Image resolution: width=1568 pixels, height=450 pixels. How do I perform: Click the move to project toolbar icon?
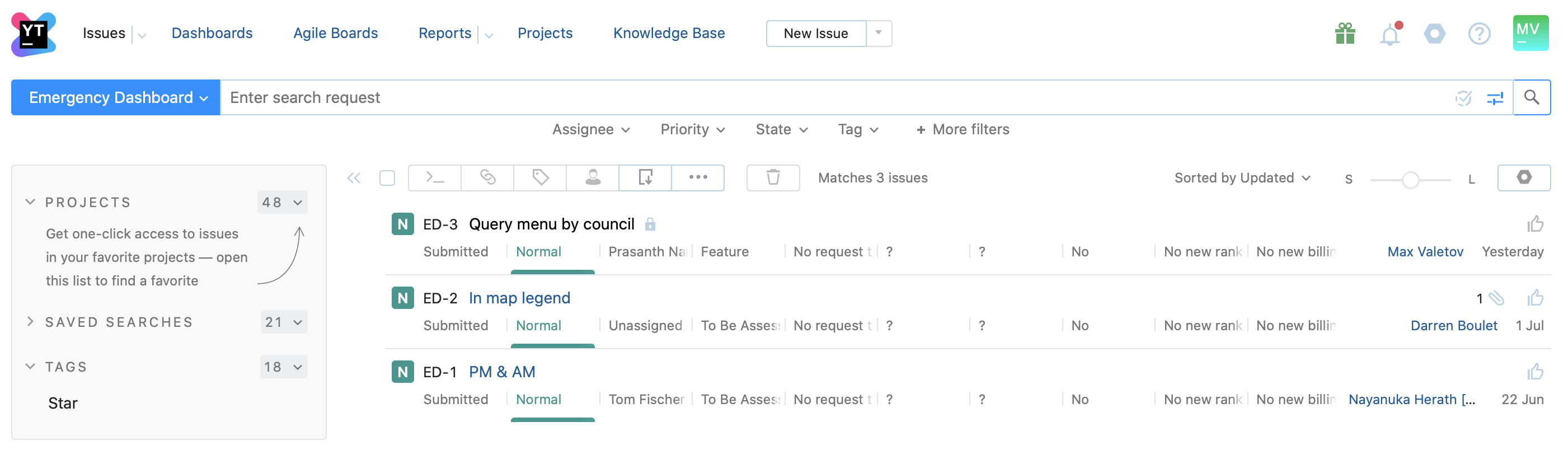tap(645, 178)
